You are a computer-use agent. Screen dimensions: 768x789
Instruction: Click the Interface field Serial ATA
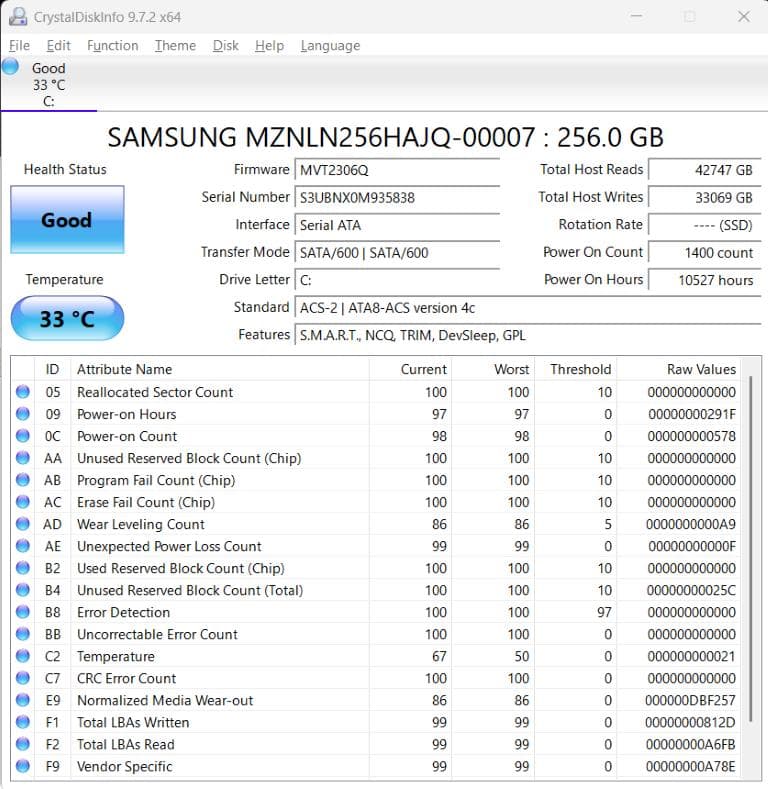point(397,225)
